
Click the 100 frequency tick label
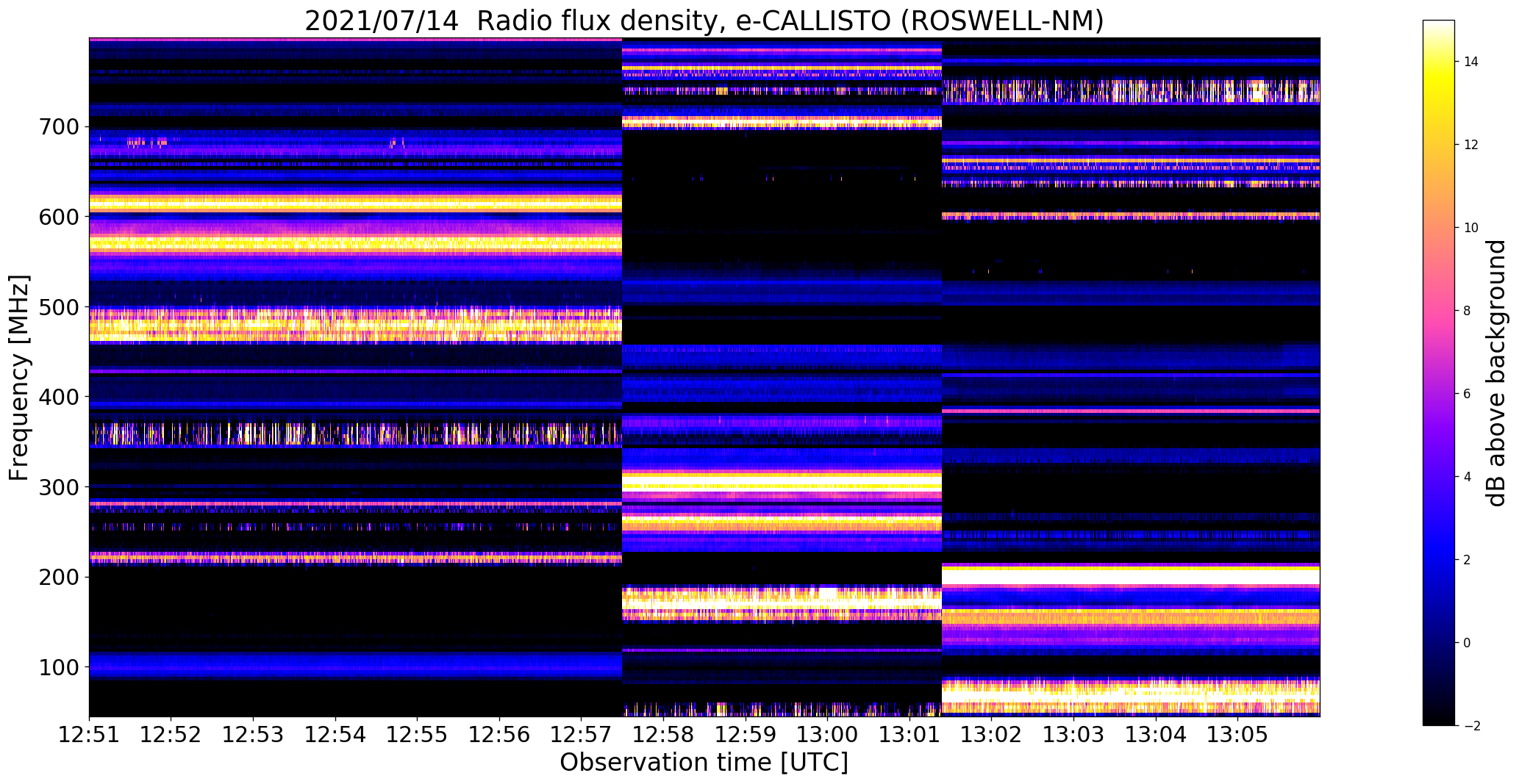pos(59,668)
